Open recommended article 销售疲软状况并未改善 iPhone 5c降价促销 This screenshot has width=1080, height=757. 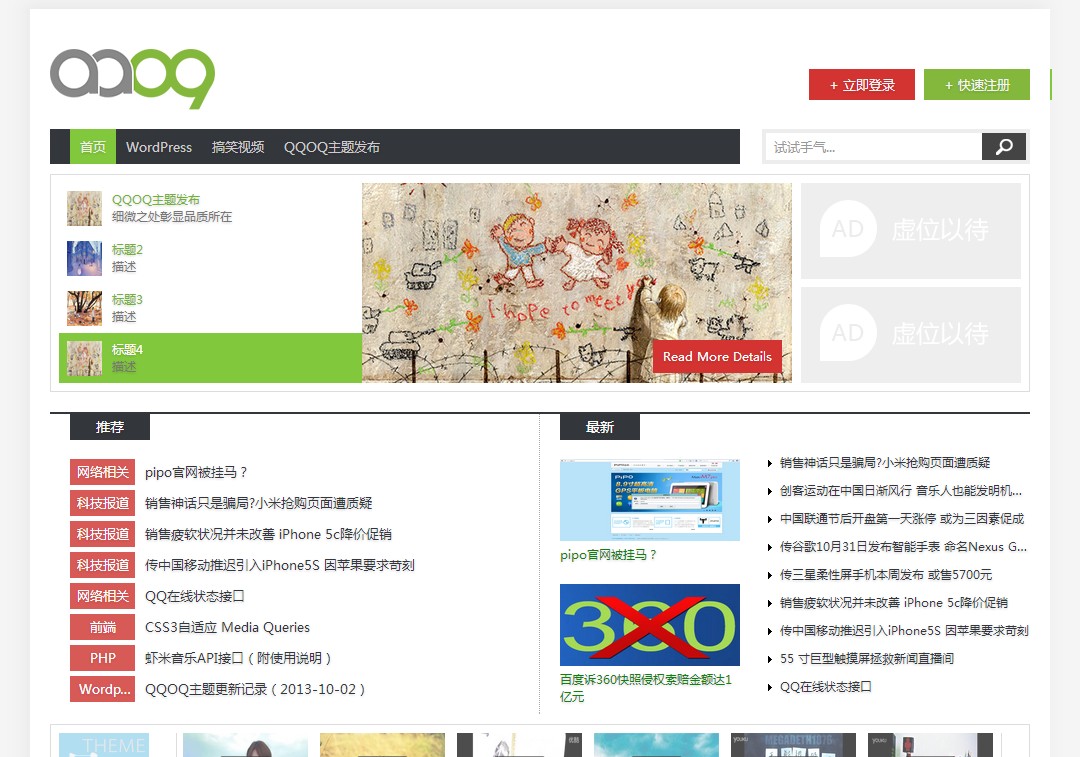pos(268,535)
